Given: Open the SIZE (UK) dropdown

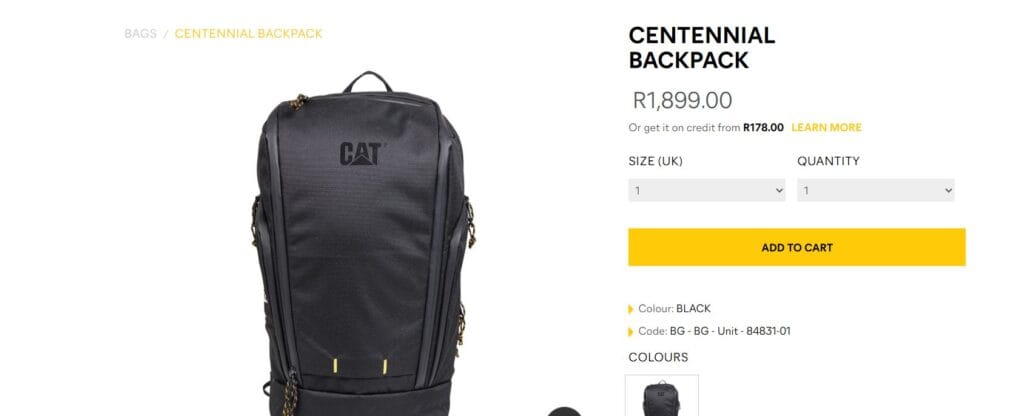Looking at the screenshot, I should (x=707, y=190).
